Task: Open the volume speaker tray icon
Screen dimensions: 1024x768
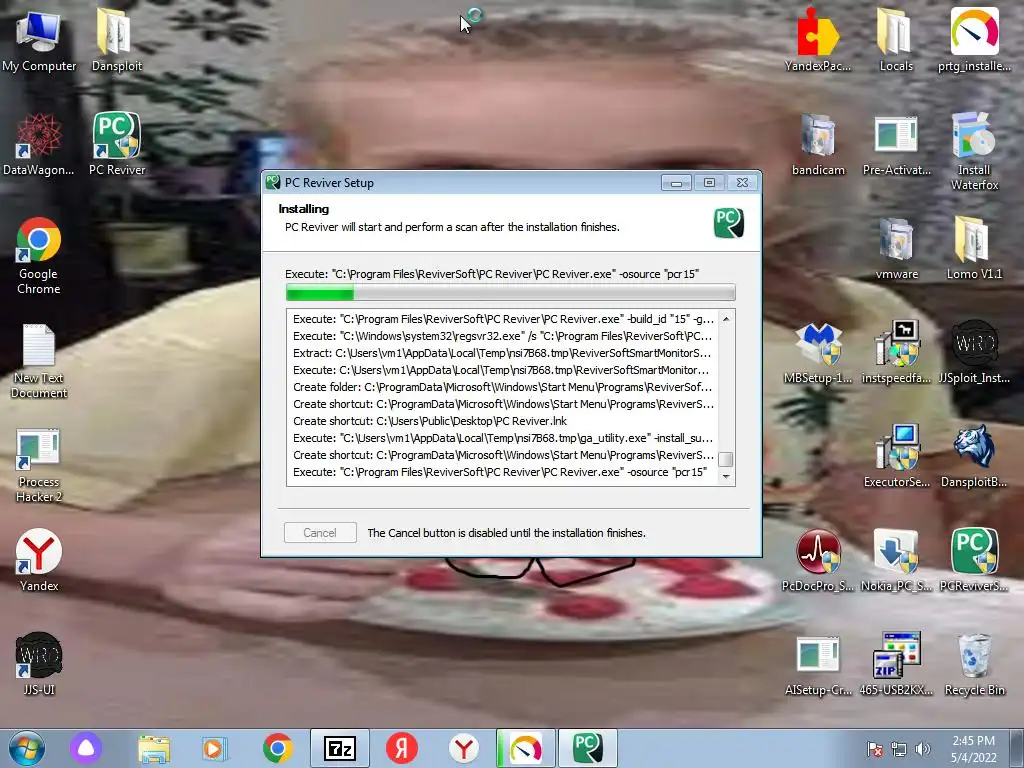Action: point(923,750)
